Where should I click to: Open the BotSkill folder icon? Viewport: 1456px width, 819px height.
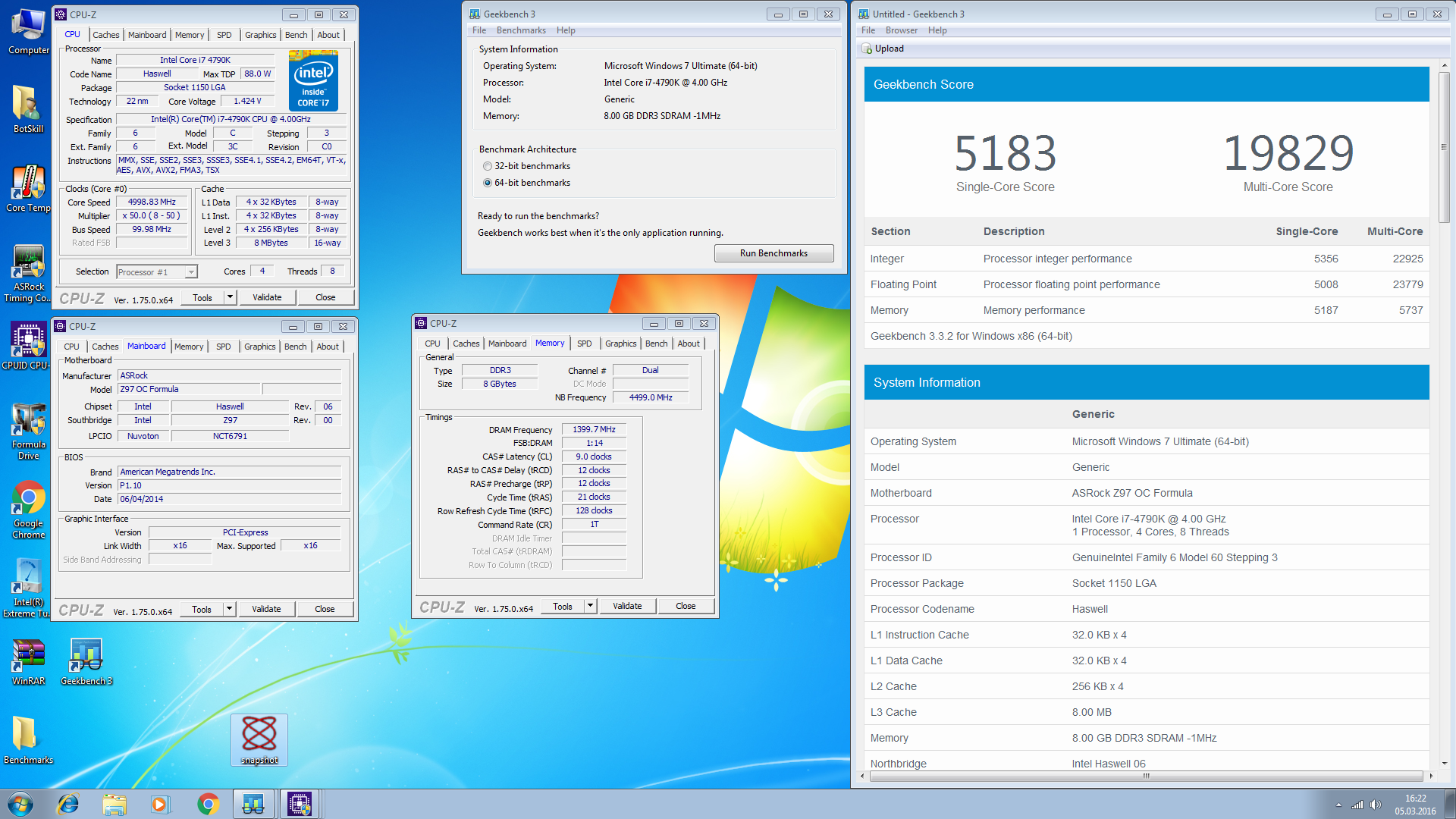29,110
